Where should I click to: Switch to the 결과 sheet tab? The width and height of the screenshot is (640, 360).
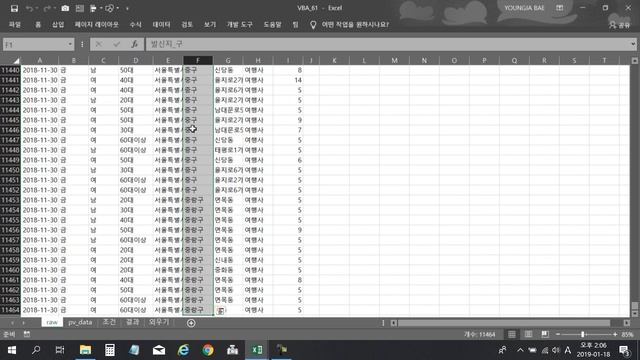pos(132,322)
